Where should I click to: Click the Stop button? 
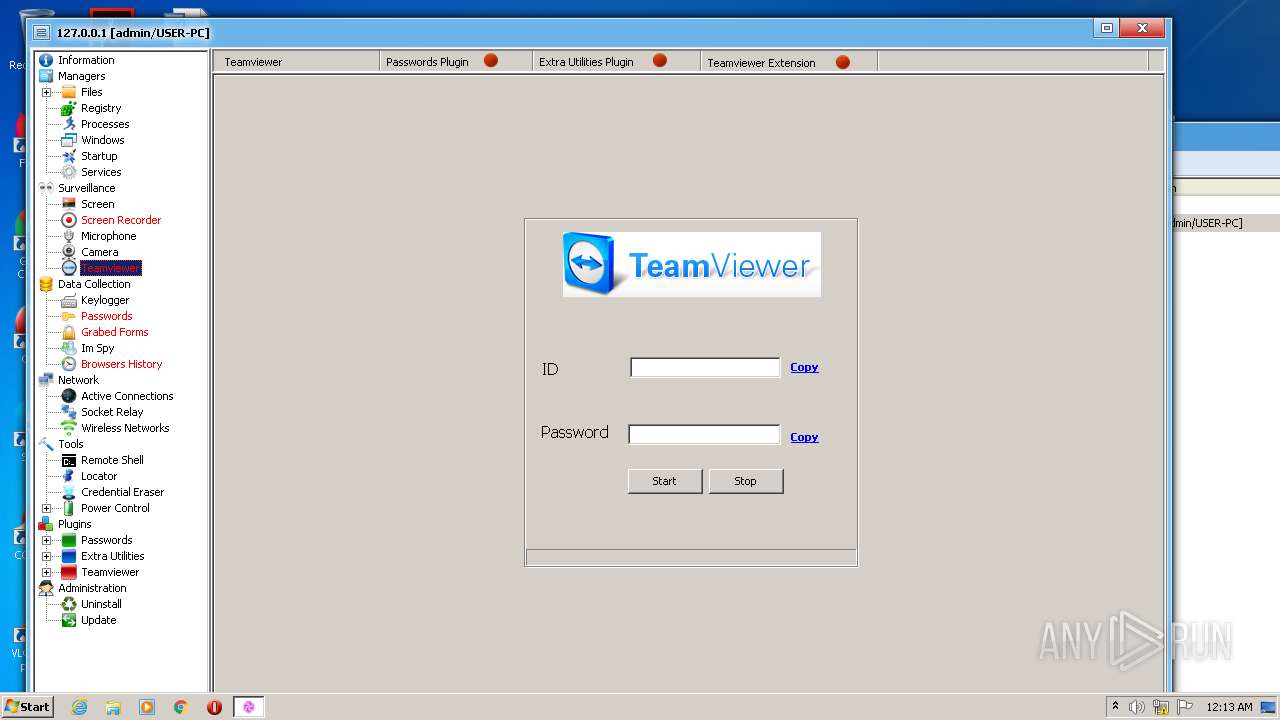coord(746,481)
